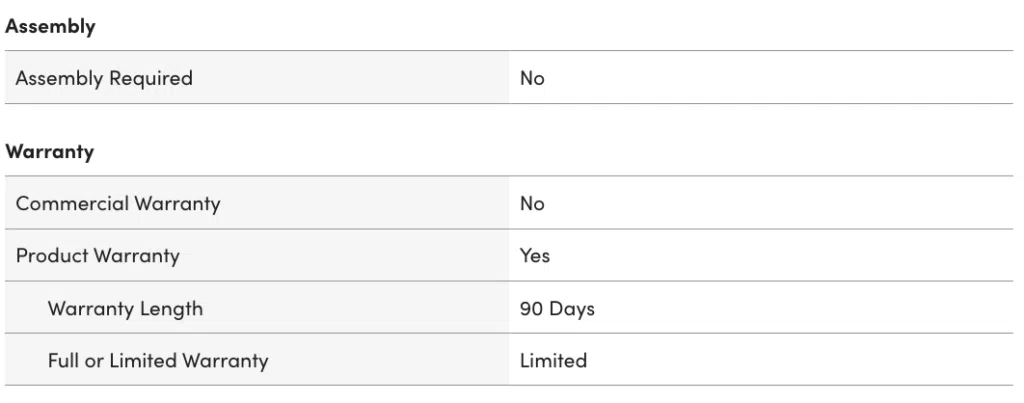This screenshot has width=1024, height=403.
Task: Click the Assembly section heading
Action: point(50,27)
